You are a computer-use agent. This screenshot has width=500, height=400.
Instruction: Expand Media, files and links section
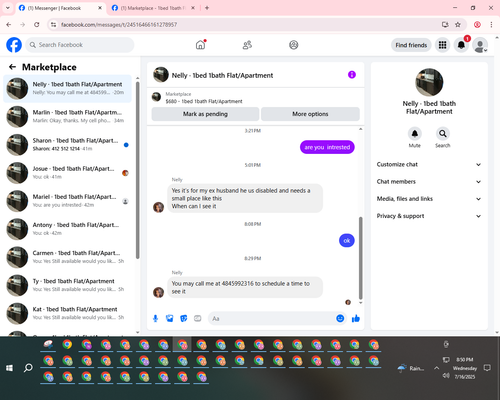[429, 199]
